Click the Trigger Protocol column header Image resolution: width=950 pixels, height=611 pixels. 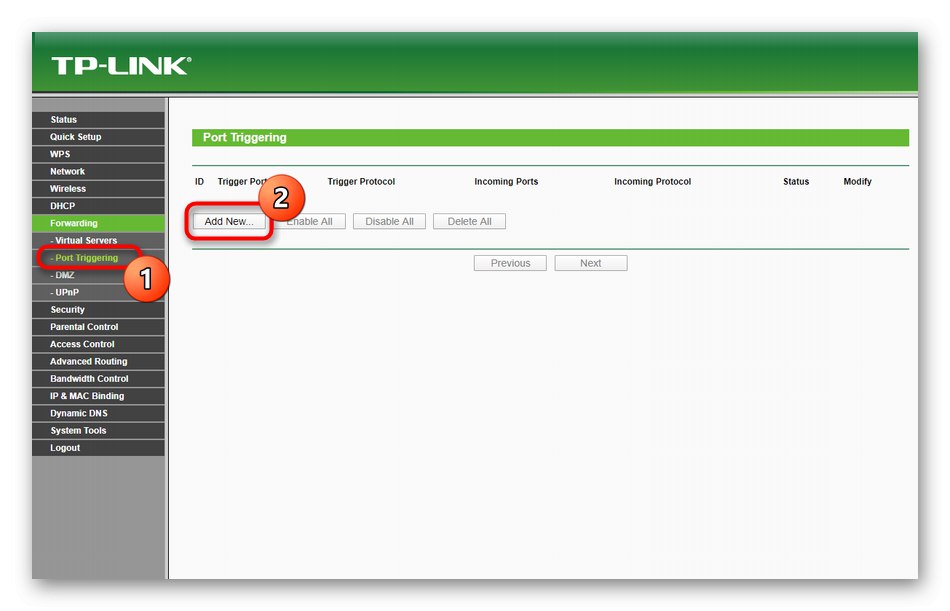(x=361, y=181)
